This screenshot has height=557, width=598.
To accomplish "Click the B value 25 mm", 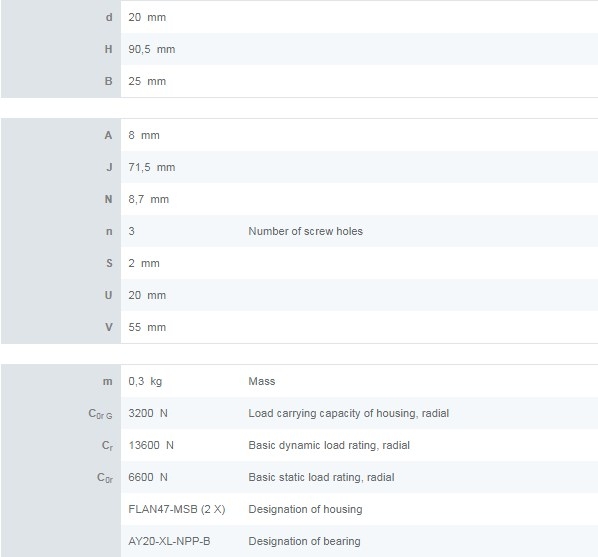I will (x=147, y=81).
